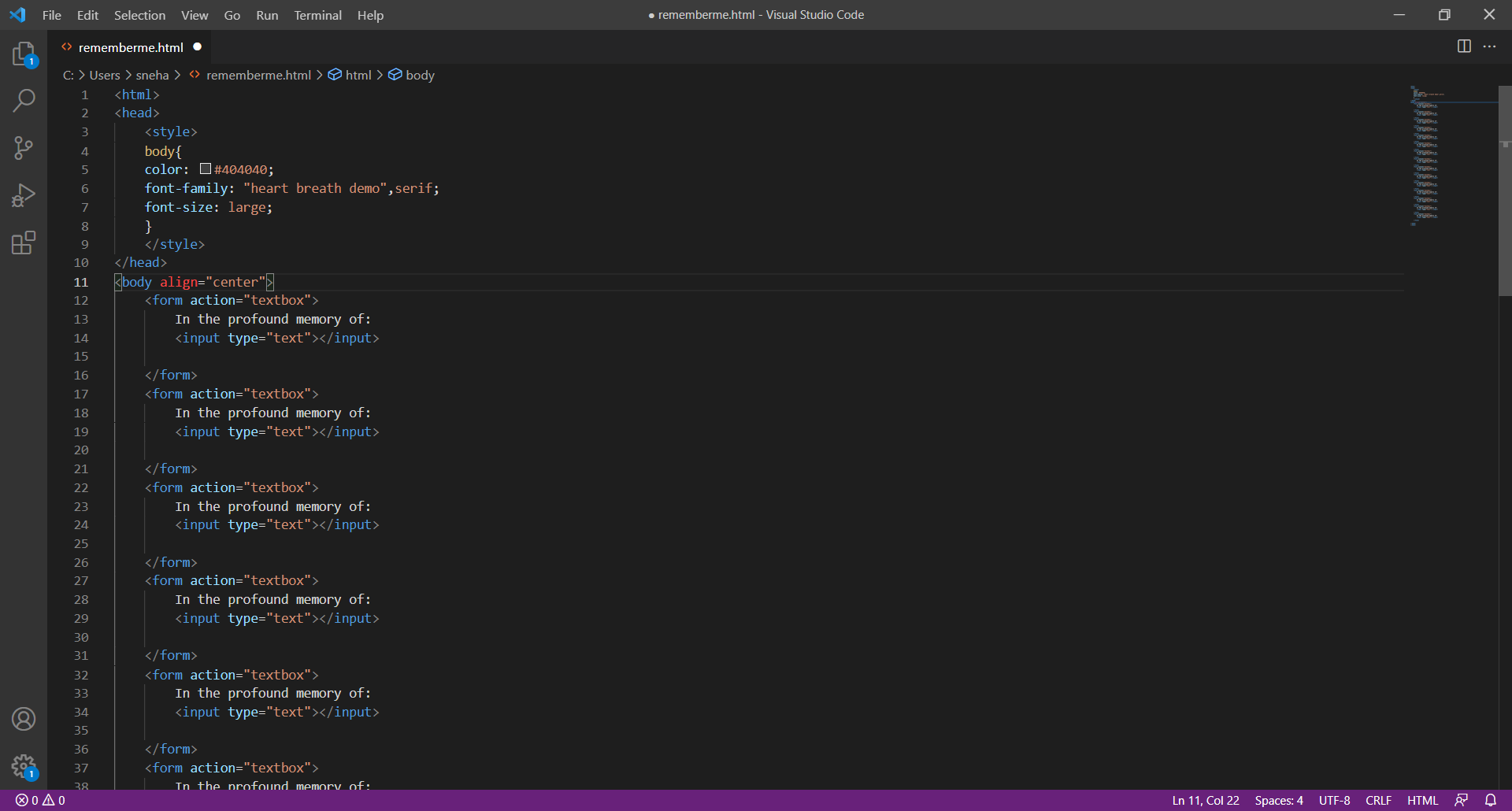Click "In the profound memory of:" on line 13
This screenshot has width=1512, height=811.
coord(273,319)
